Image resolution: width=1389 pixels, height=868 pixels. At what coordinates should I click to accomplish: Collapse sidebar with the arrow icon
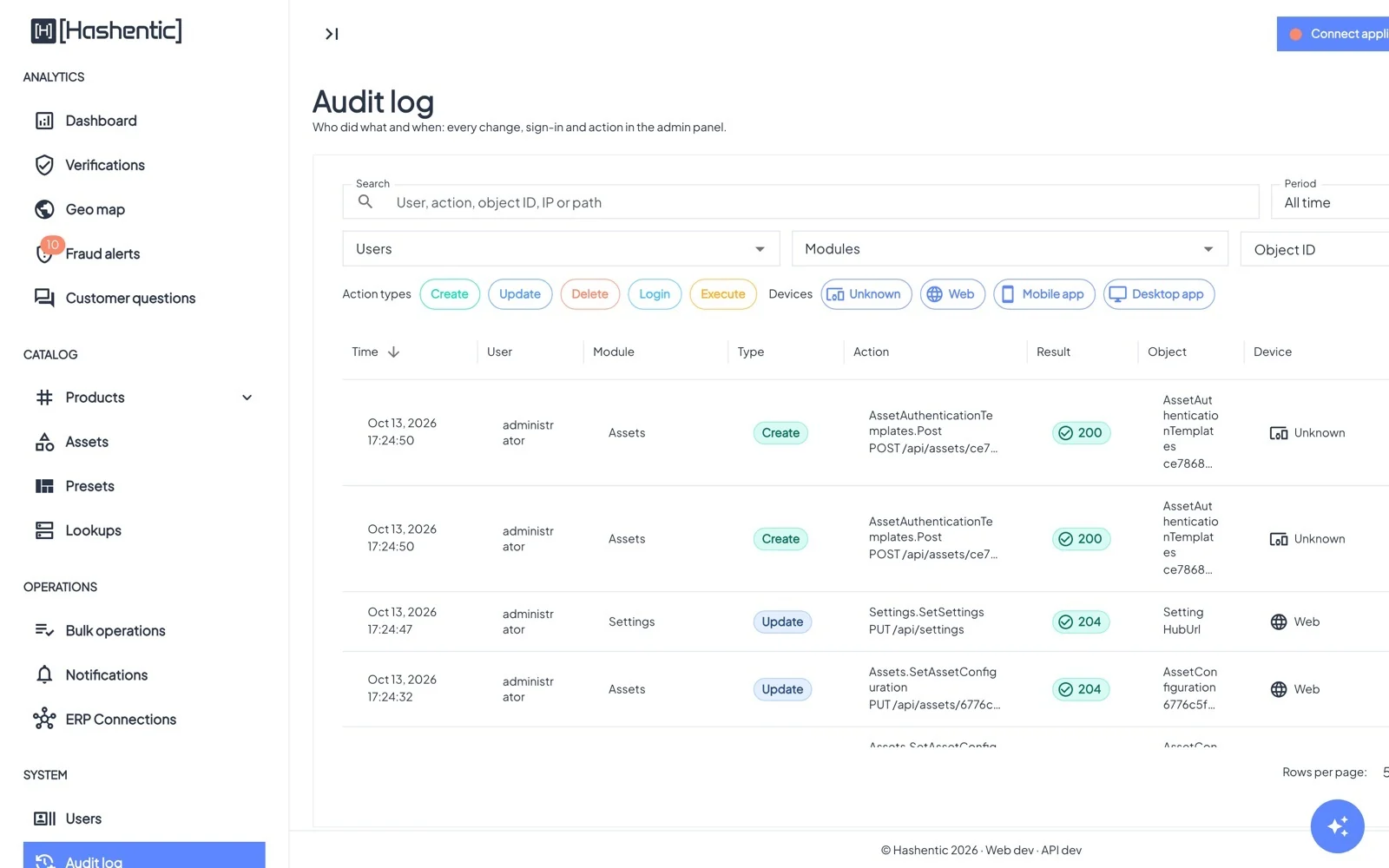[332, 34]
